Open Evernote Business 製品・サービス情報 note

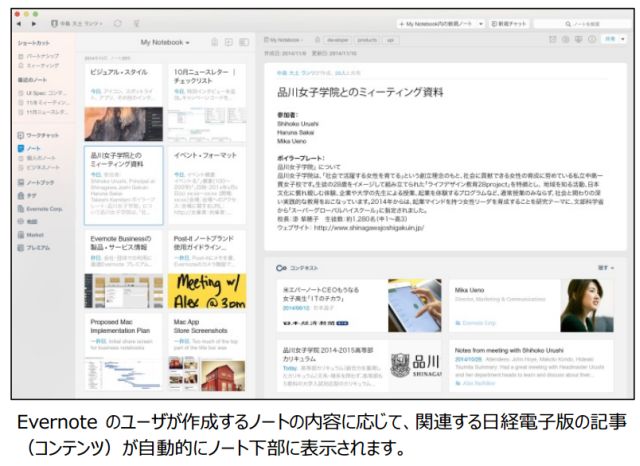(124, 269)
